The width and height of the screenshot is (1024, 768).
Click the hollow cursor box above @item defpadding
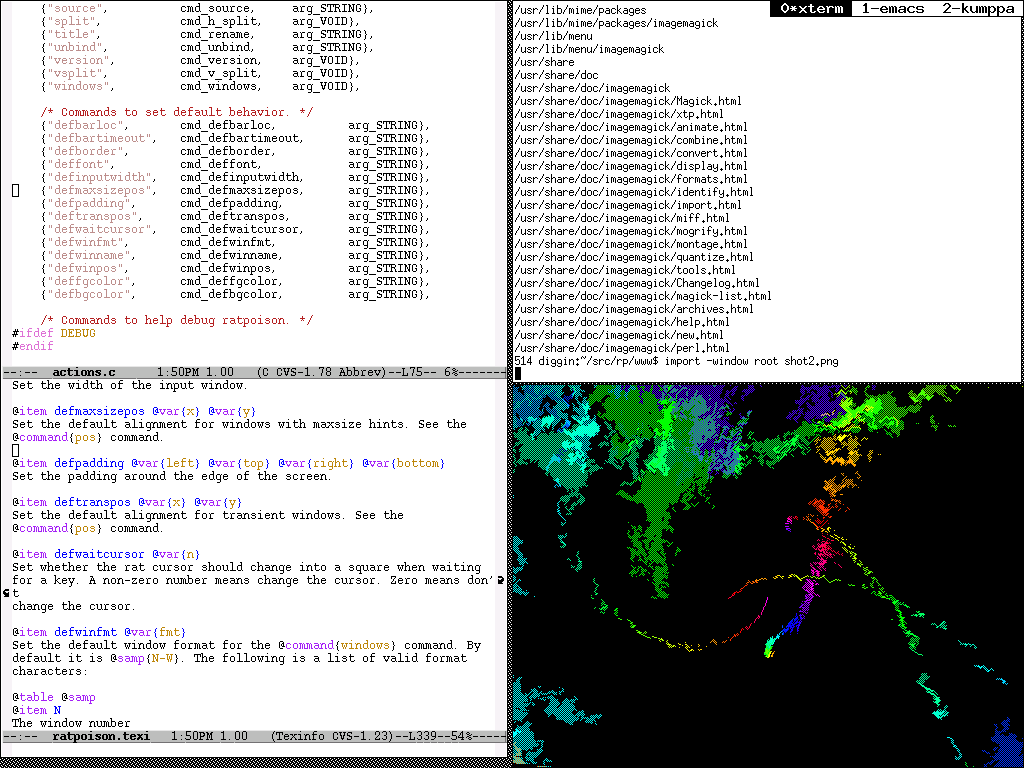tap(16, 451)
